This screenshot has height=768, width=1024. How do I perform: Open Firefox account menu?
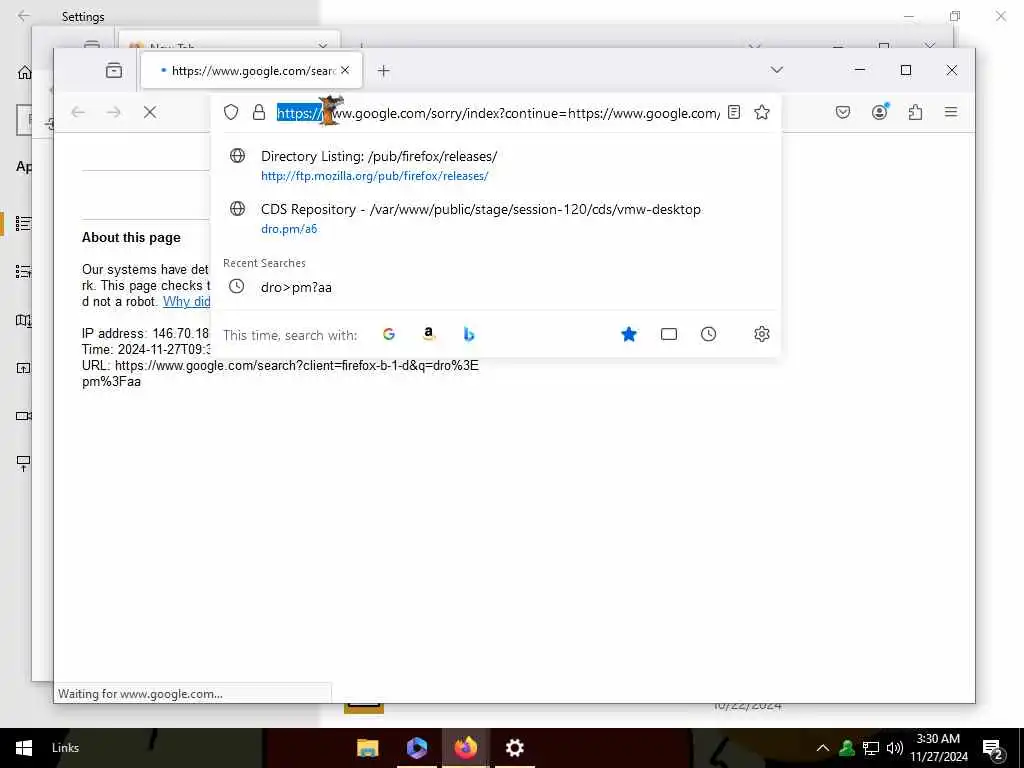point(880,112)
